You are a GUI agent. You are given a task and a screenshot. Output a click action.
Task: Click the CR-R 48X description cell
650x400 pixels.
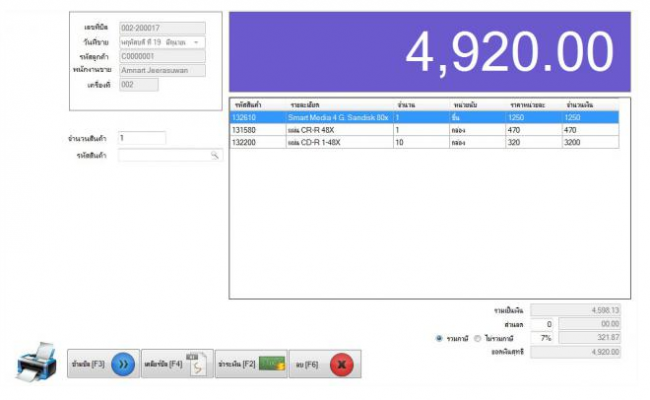[x=339, y=130]
